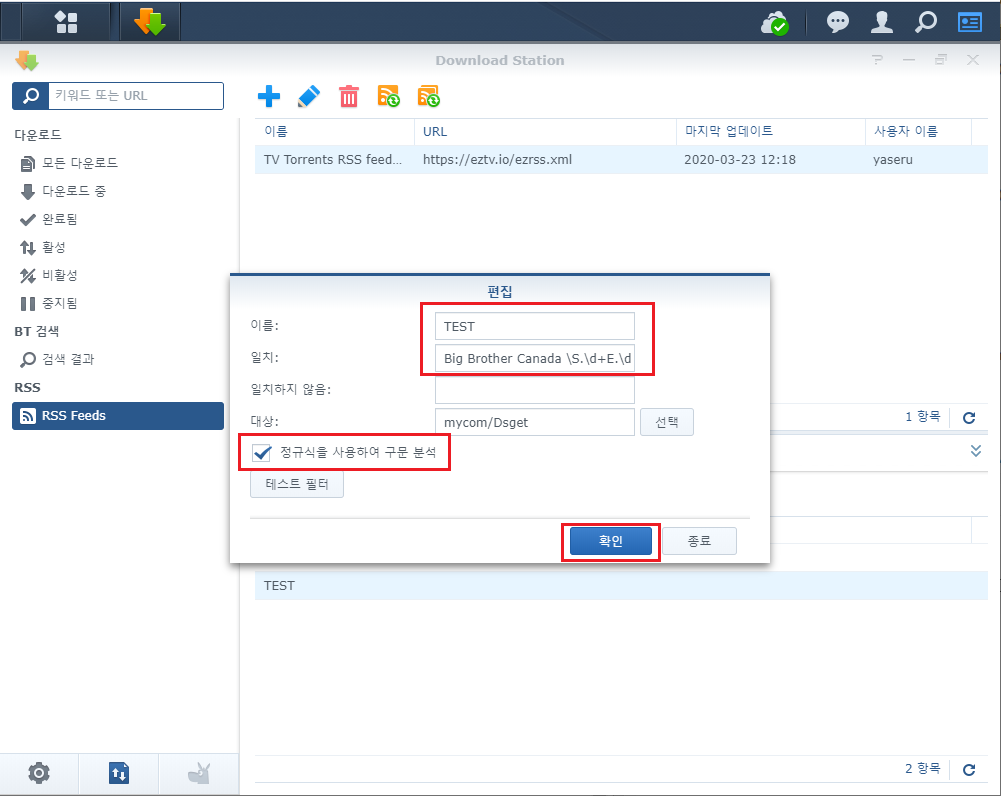The image size is (1001, 796).
Task: Focus the 일치 field with Big Brother Canada
Action: 535,358
